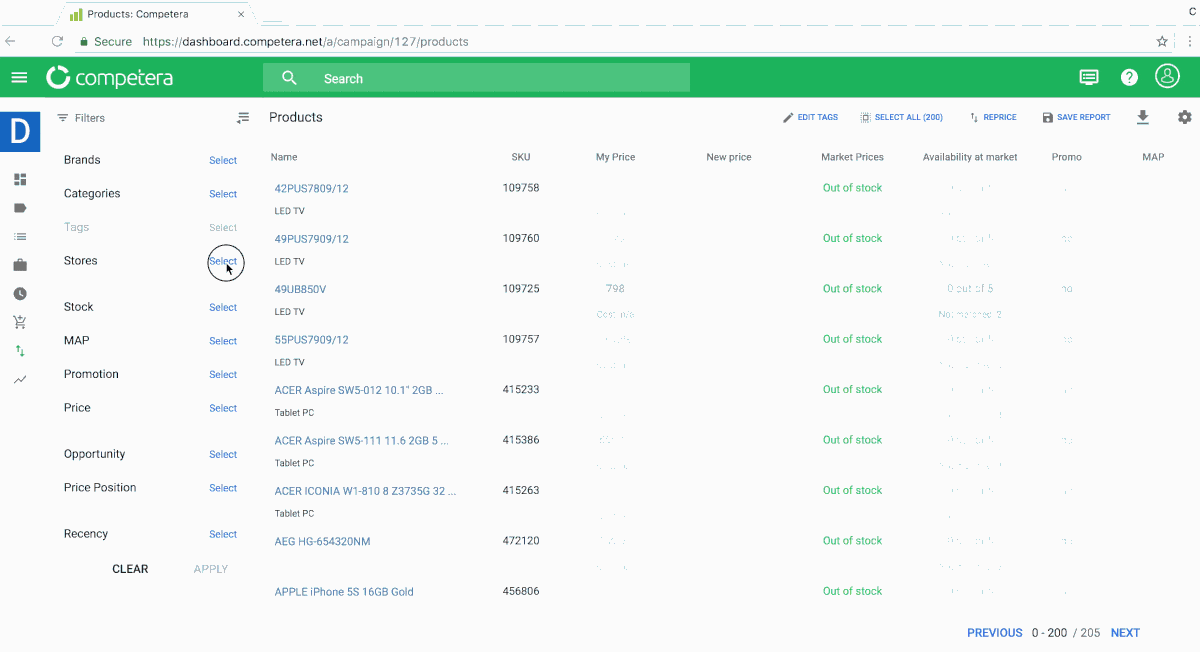Click the search magnifier icon

point(290,78)
